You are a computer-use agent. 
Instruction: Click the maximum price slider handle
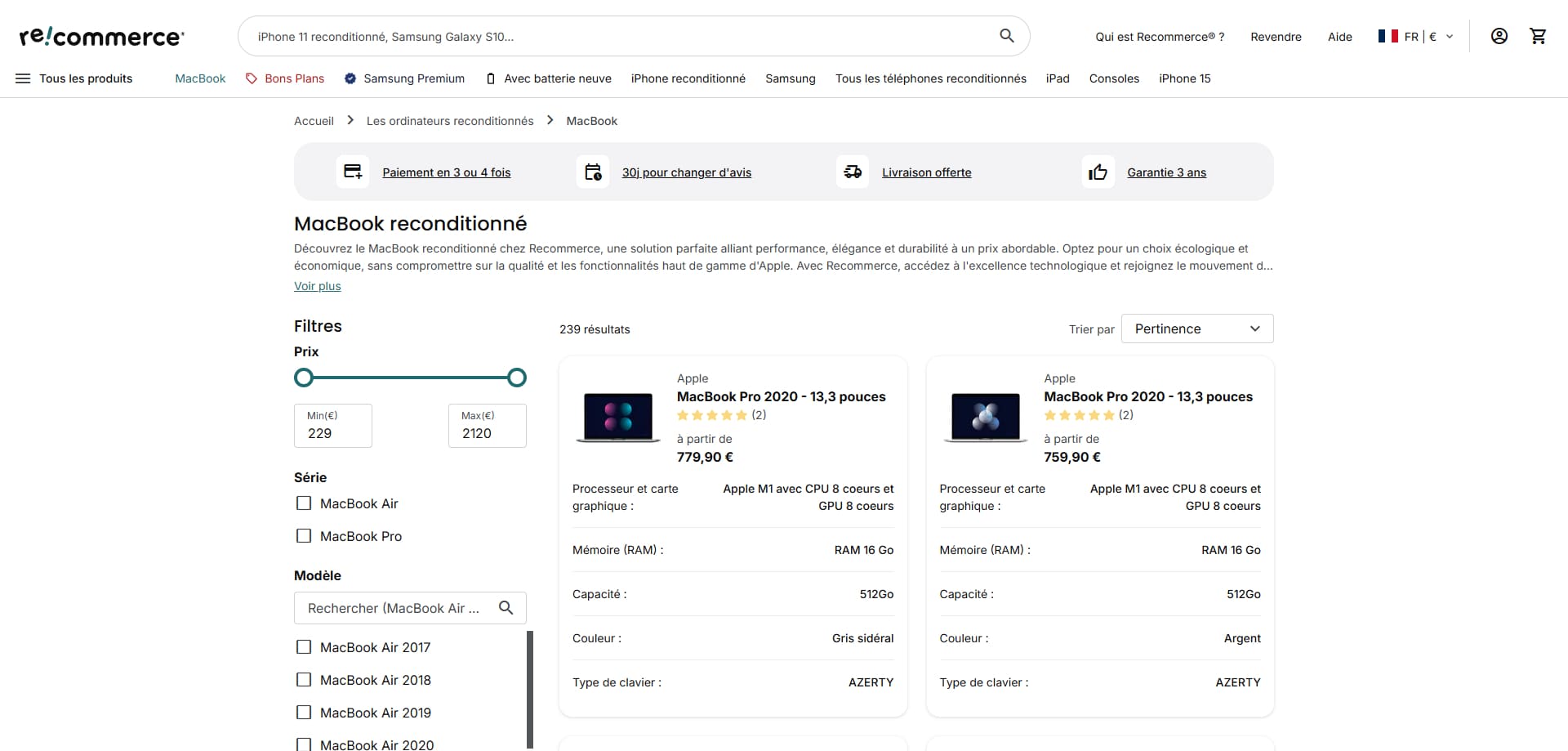click(x=517, y=378)
